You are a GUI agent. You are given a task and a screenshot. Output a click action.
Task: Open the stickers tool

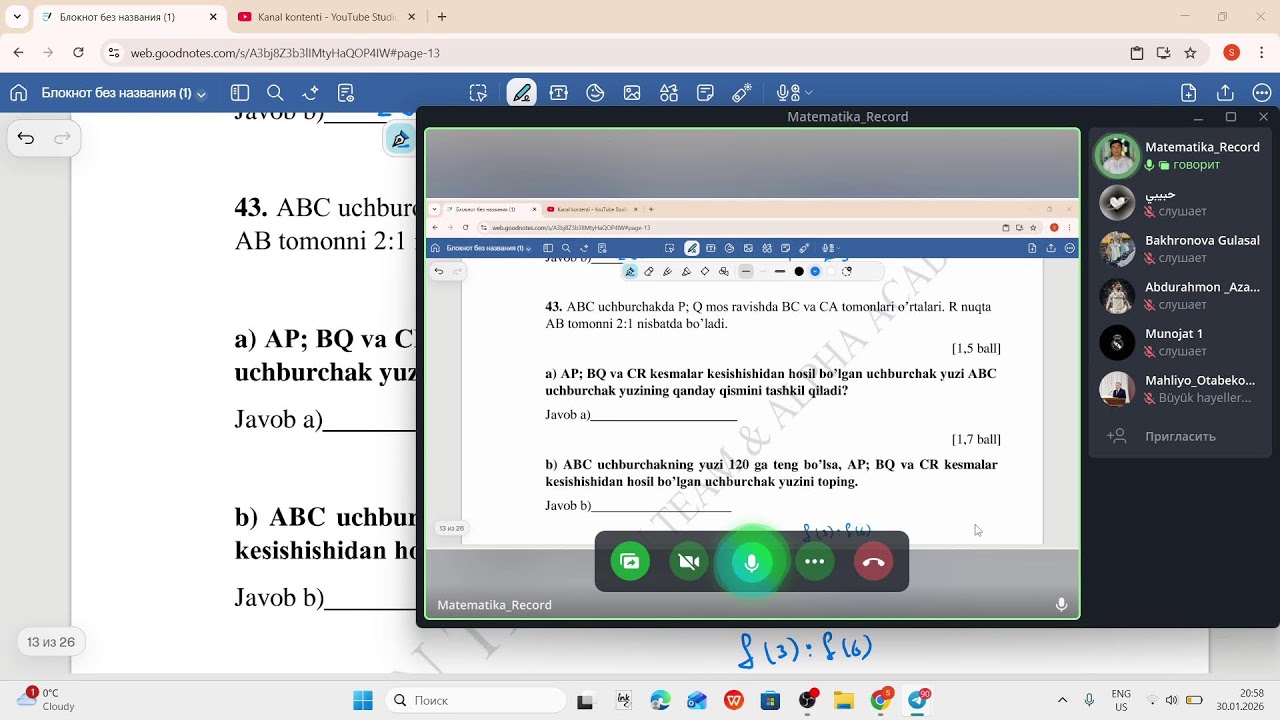[595, 93]
